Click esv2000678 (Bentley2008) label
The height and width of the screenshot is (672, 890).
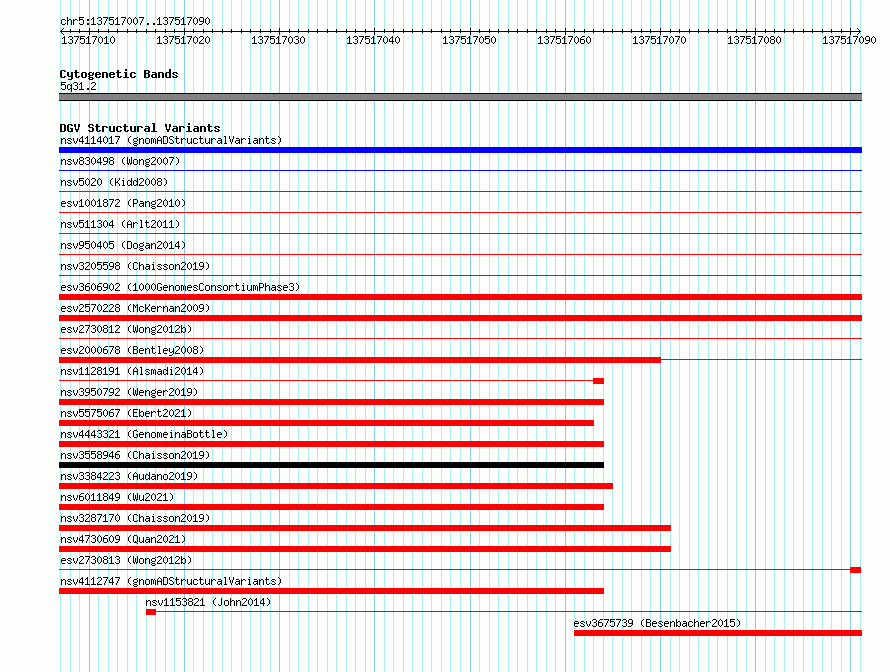[x=132, y=350]
